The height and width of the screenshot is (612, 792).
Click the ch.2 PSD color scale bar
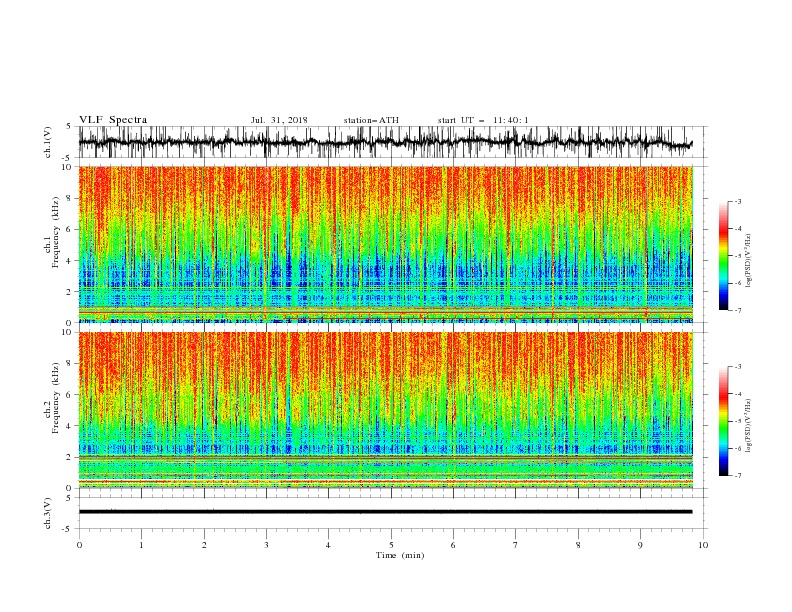point(723,421)
